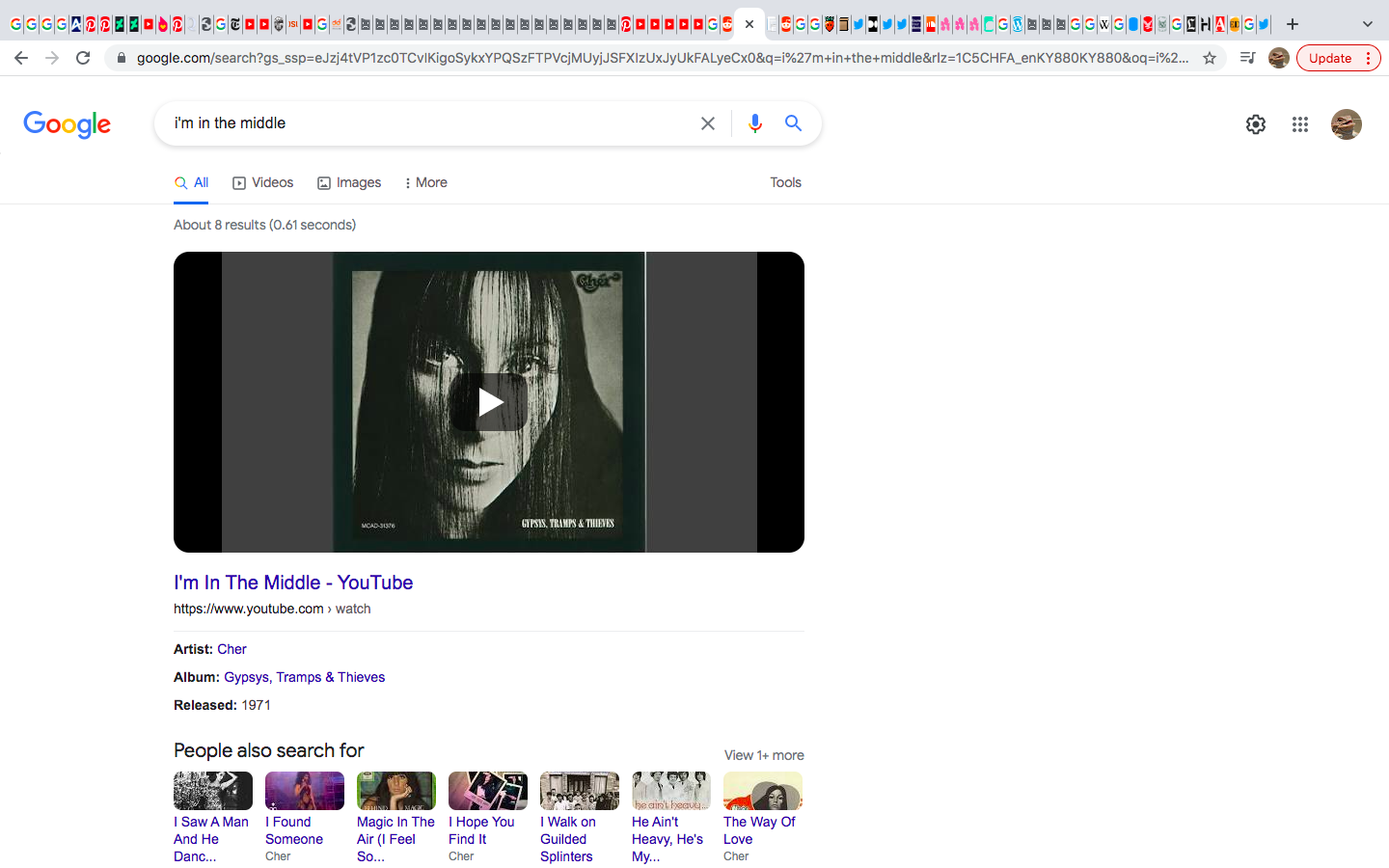
Task: Open I'm In The Middle - YouTube link
Action: 293,583
